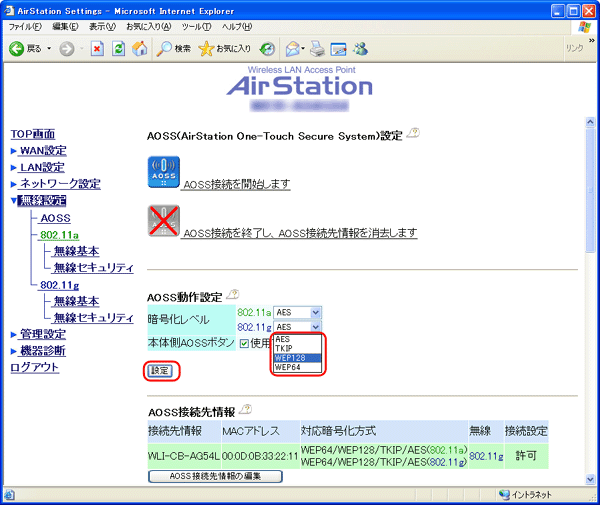Open the ファイル(F) menu
The image size is (600, 505).
[x=25, y=27]
